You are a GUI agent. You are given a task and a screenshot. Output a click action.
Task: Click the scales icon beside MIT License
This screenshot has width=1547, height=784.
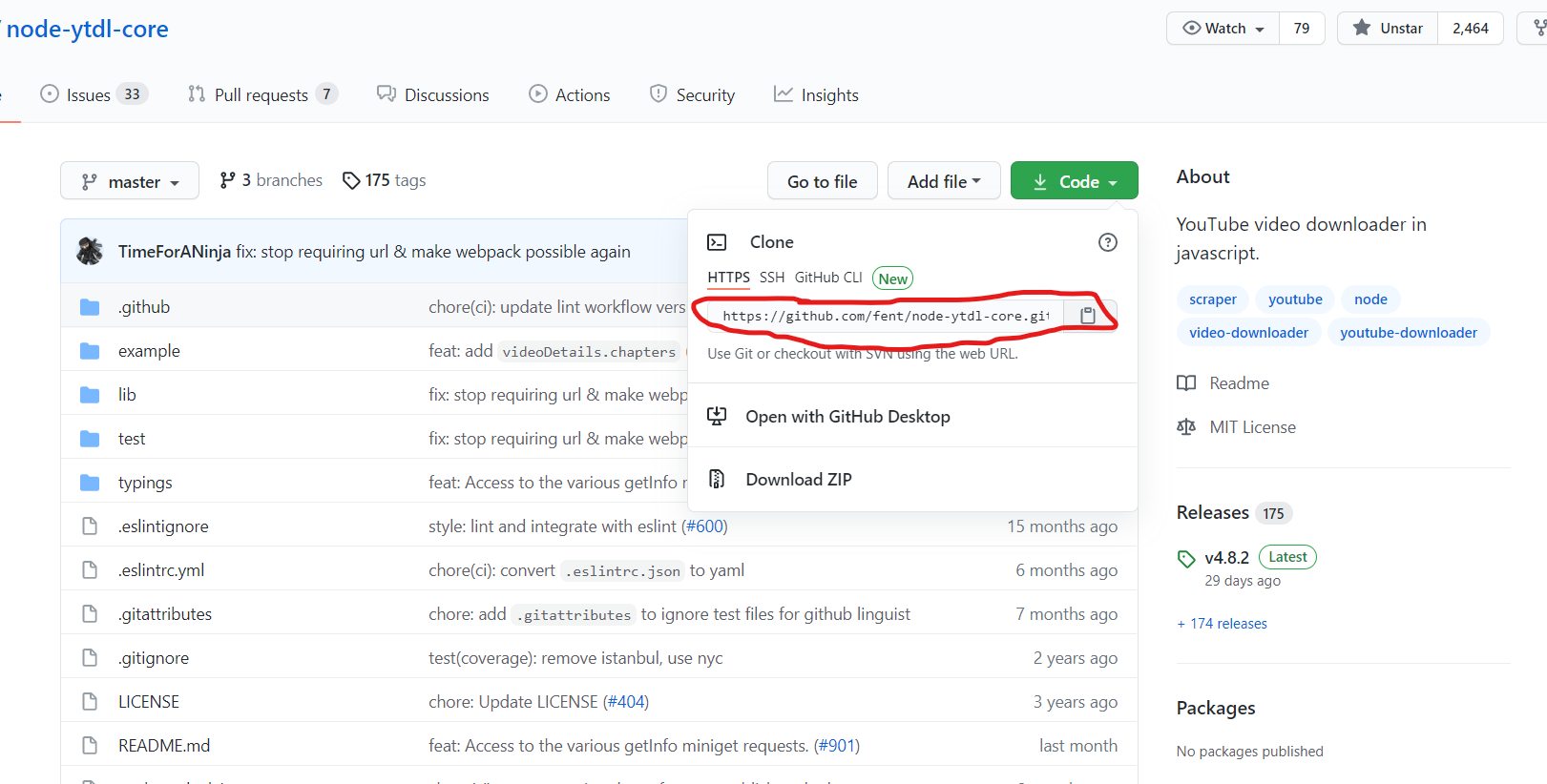point(1186,427)
